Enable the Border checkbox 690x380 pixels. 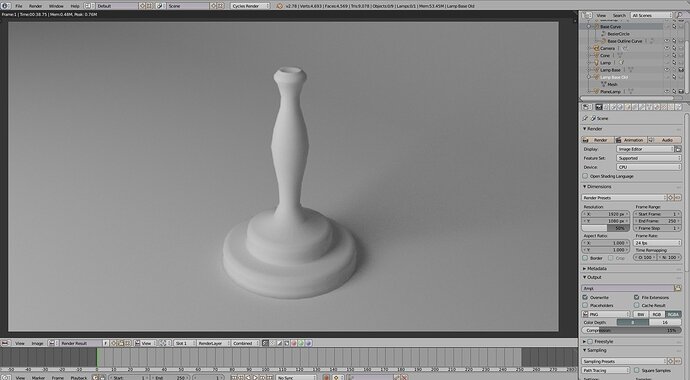coord(585,258)
